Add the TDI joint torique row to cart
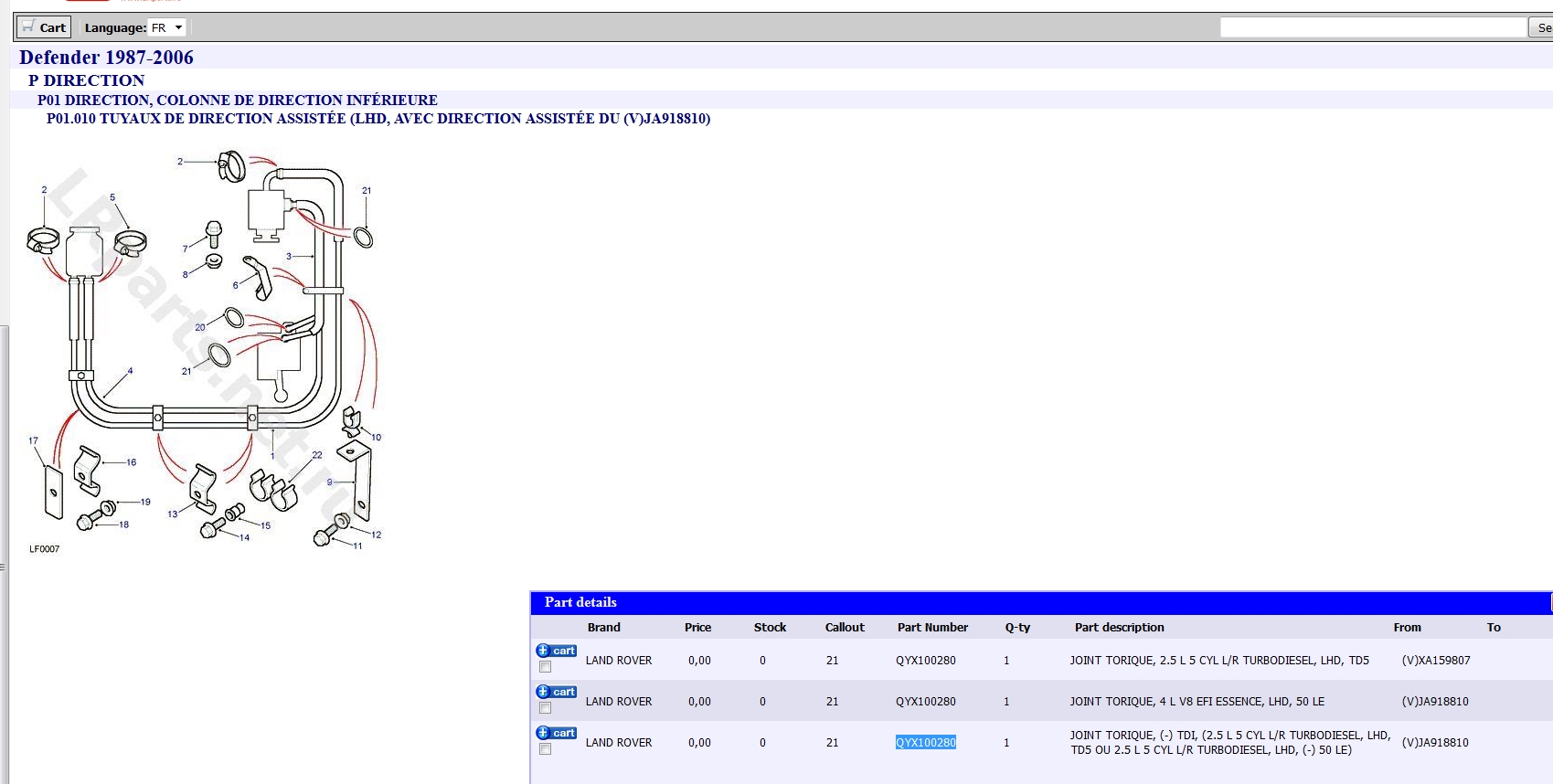Viewport: 1553px width, 784px height. (x=556, y=733)
